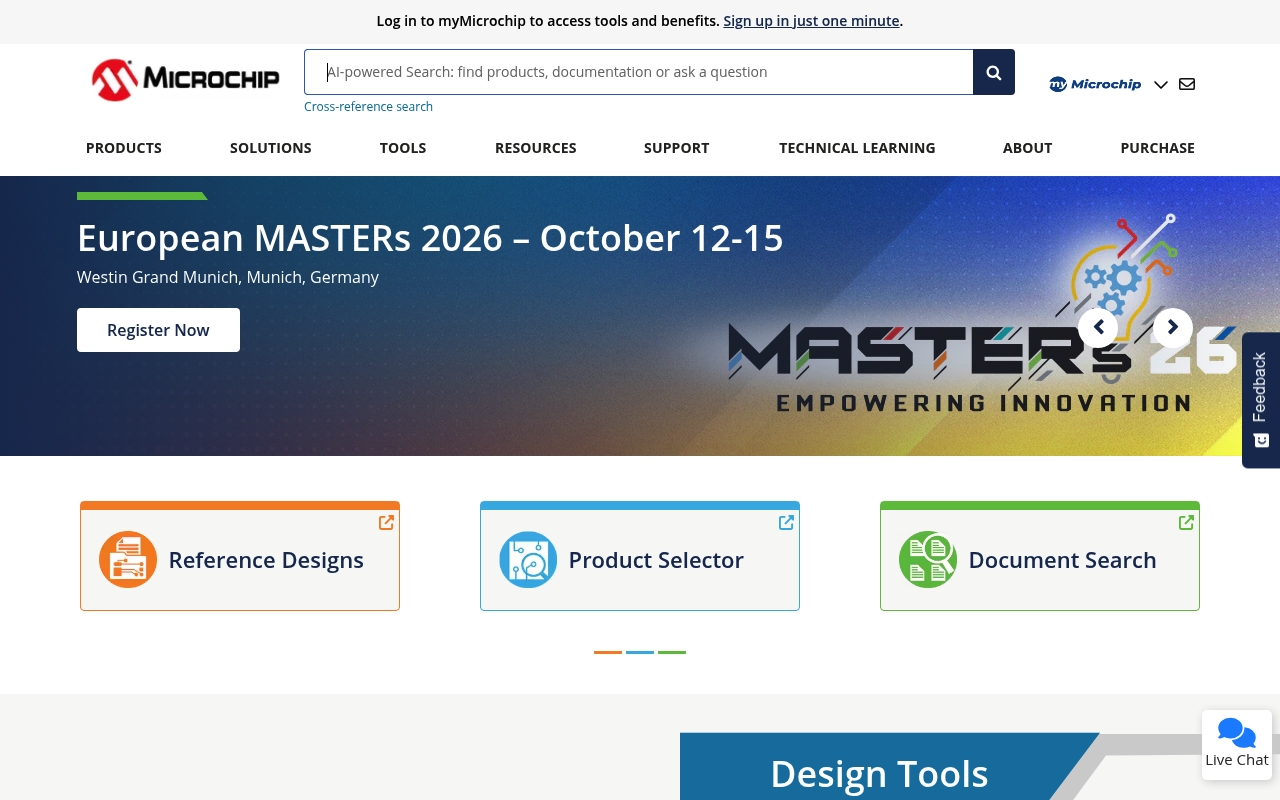Open the myMicrochip account logo
This screenshot has height=800, width=1280.
click(x=1095, y=84)
